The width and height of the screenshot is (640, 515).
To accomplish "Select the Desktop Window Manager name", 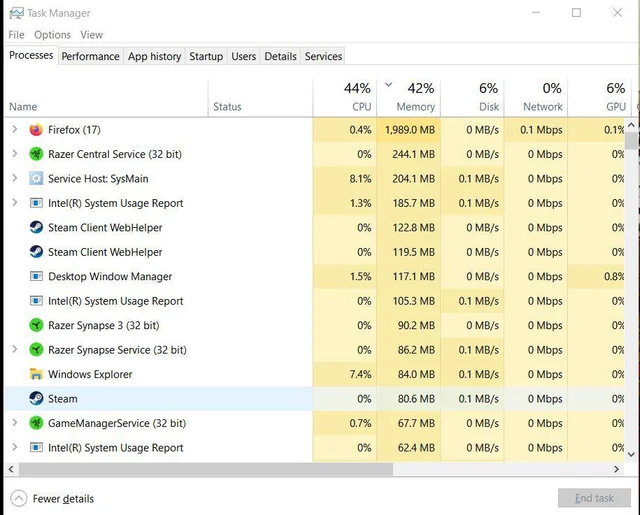I will point(110,276).
